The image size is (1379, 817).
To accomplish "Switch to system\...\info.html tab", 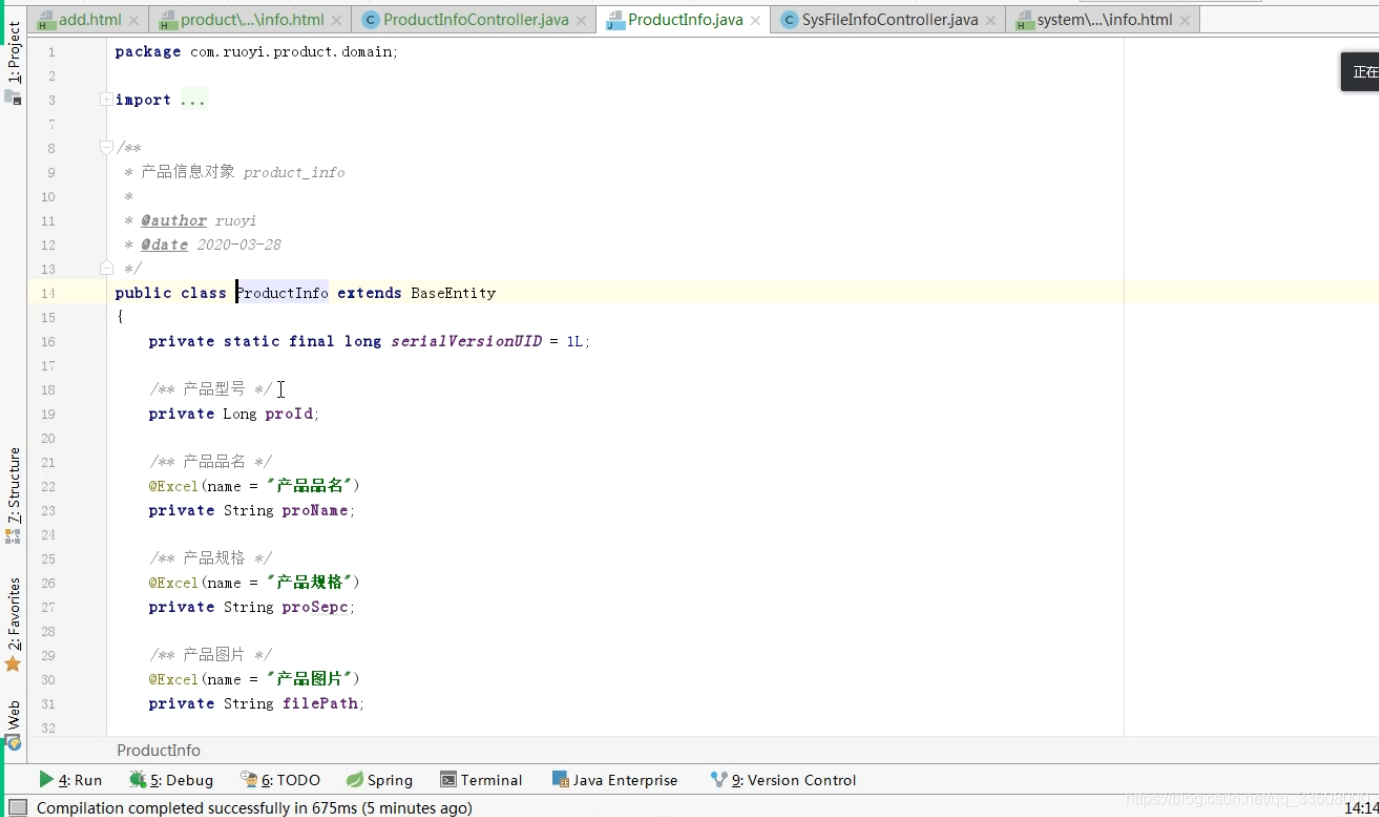I will click(1104, 20).
